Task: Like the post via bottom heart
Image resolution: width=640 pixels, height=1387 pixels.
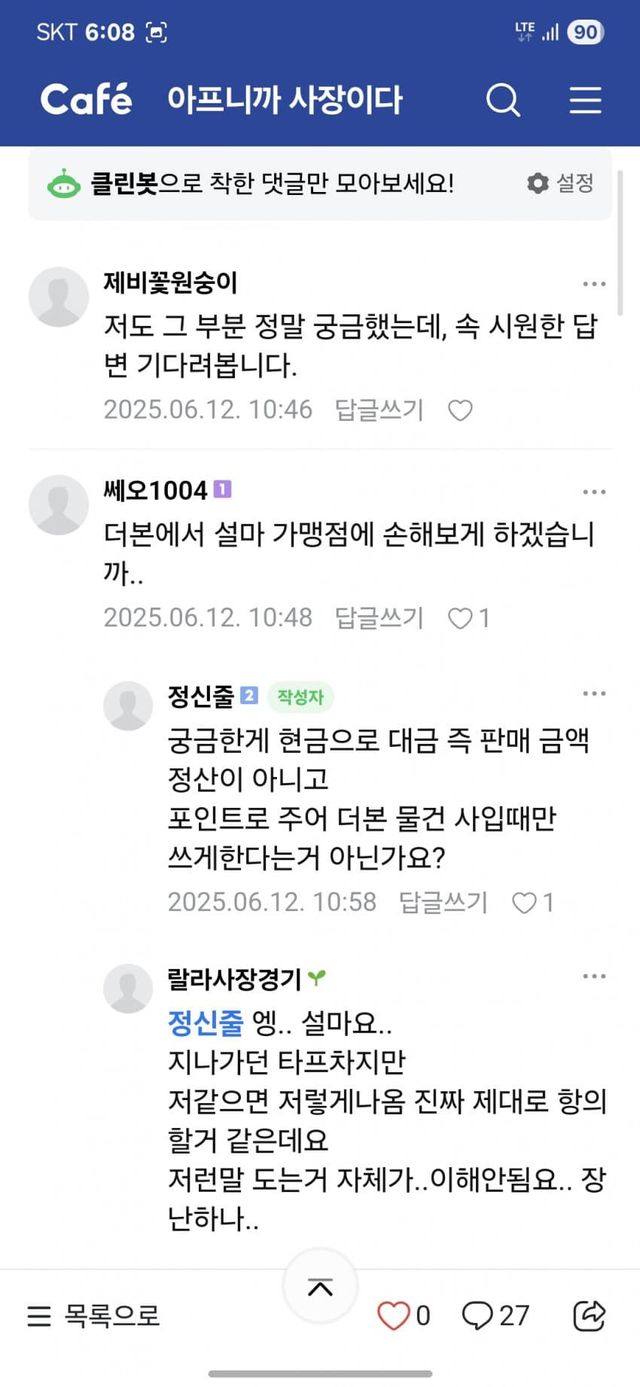Action: (x=394, y=1315)
